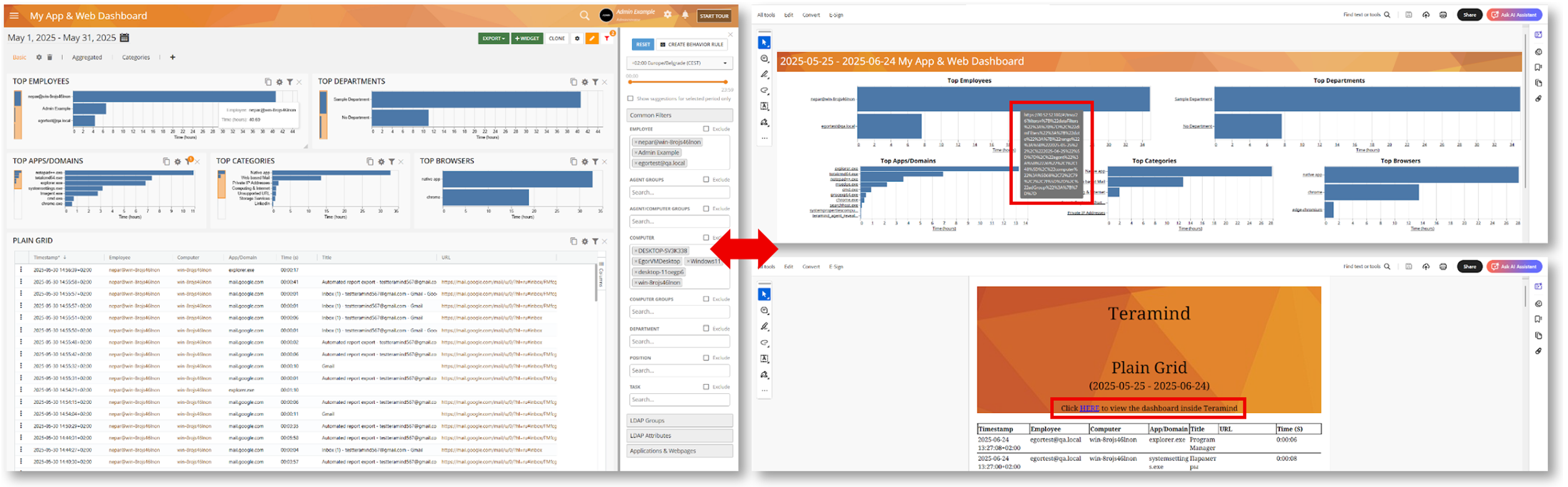Screen dimensions: 1568x487
Task: Check 'Show suggestions for selected period only'
Action: click(630, 99)
